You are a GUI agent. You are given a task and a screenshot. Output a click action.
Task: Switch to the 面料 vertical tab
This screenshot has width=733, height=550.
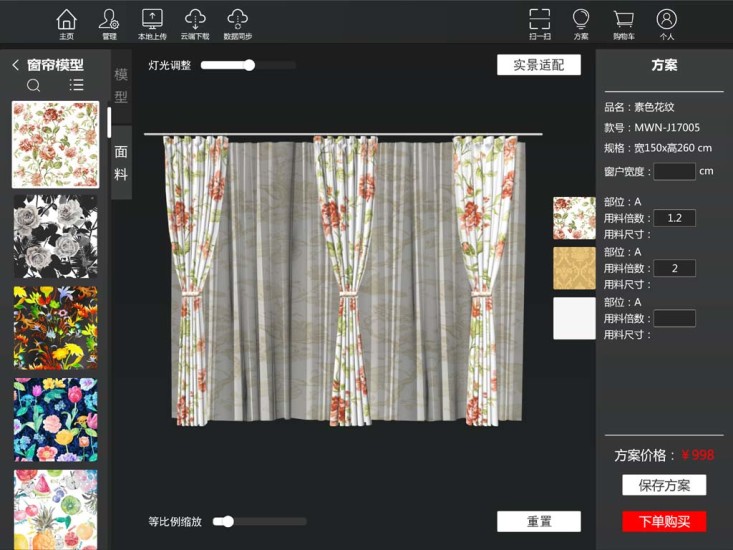point(121,162)
